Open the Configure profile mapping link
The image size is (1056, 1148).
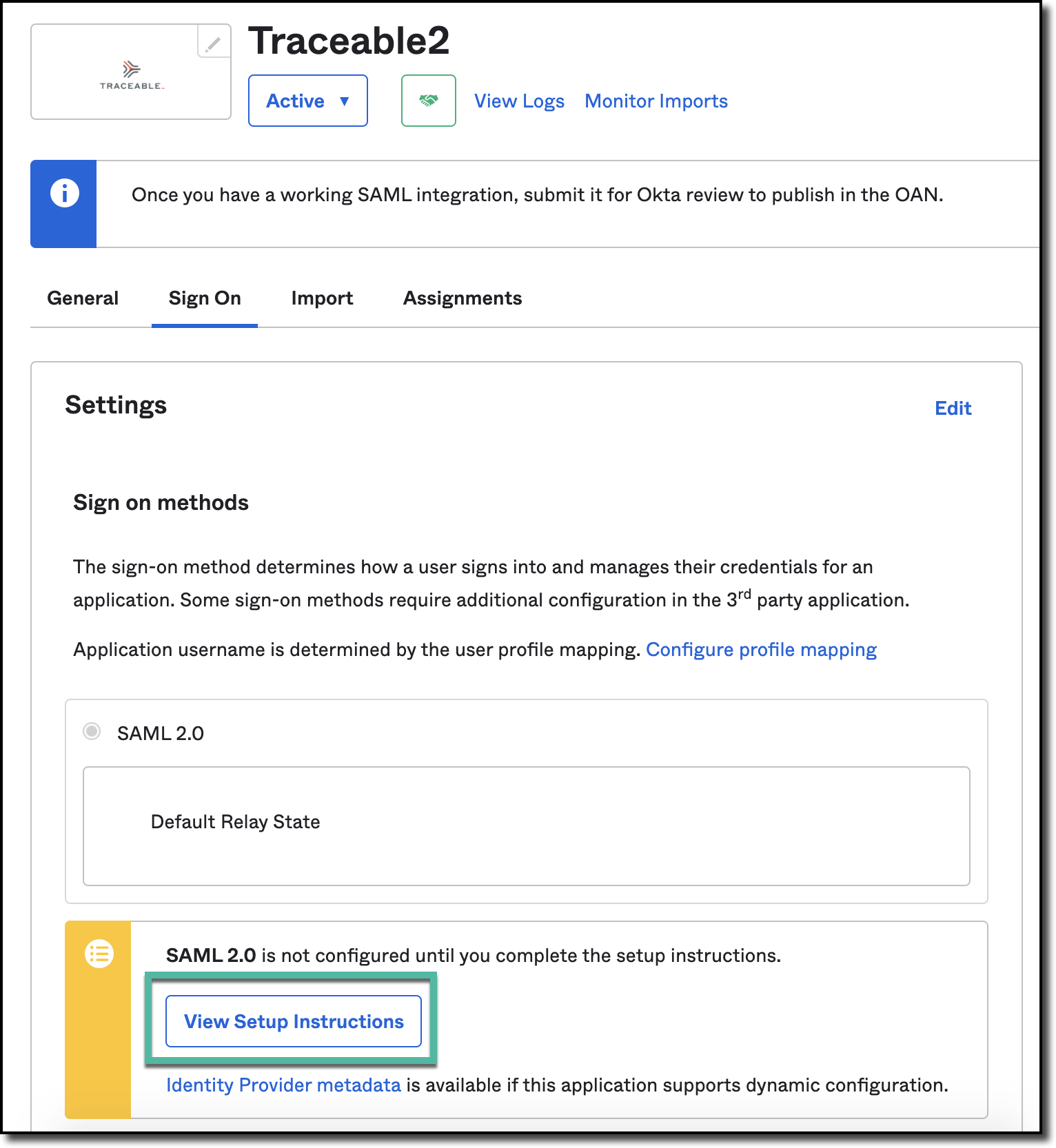coord(761,650)
